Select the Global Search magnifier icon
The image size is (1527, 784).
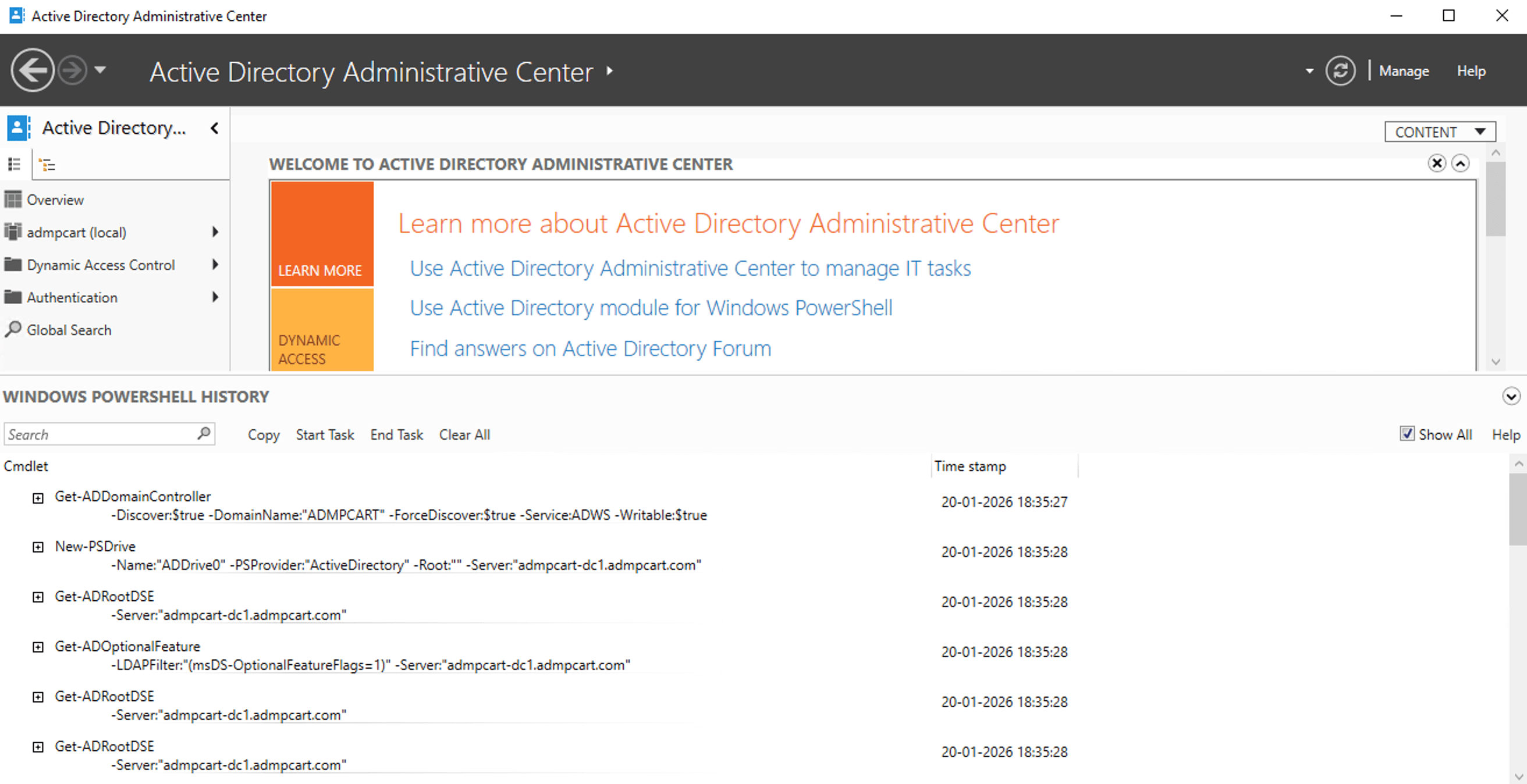[13, 330]
